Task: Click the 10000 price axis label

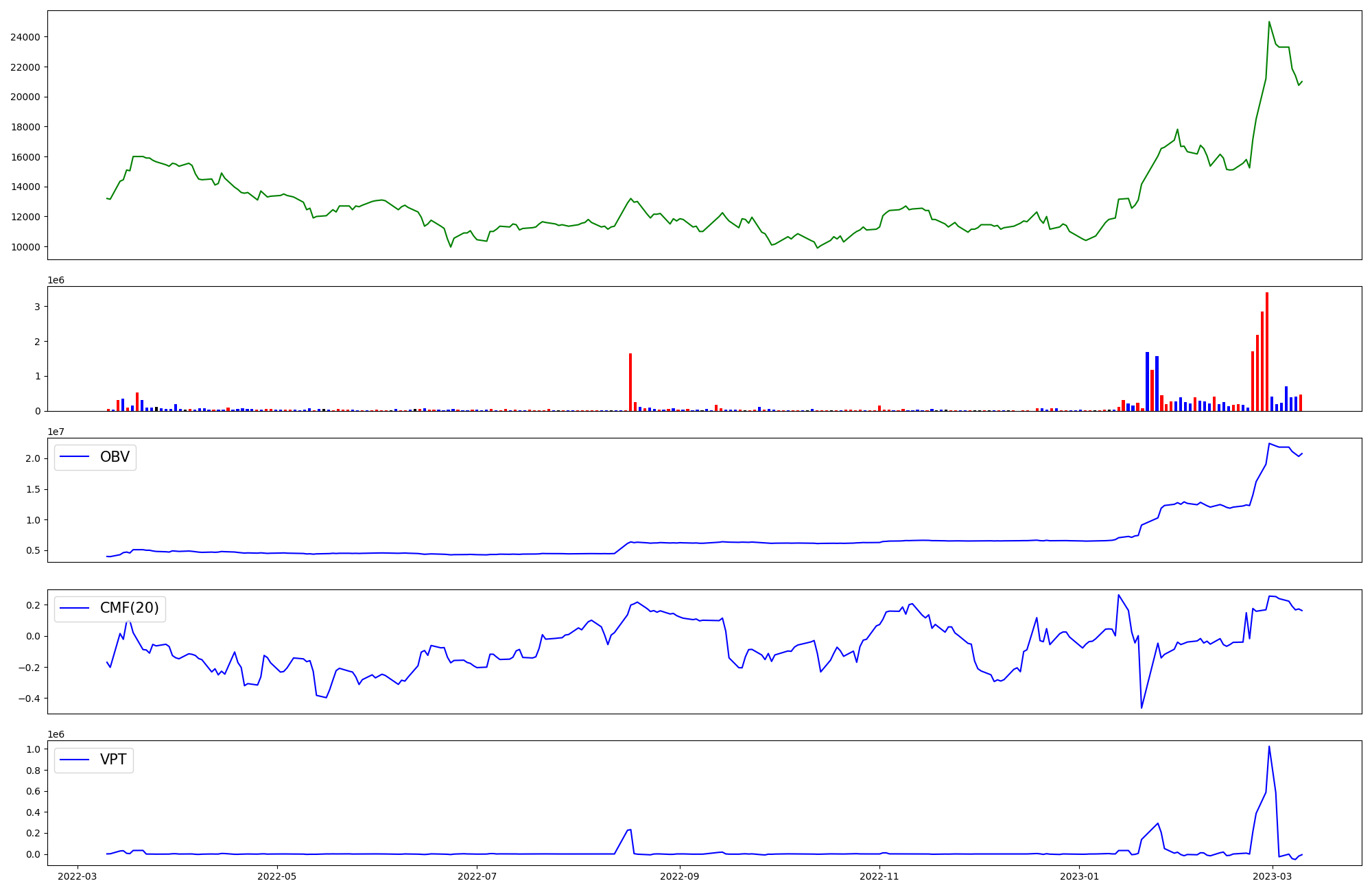Action: point(25,247)
